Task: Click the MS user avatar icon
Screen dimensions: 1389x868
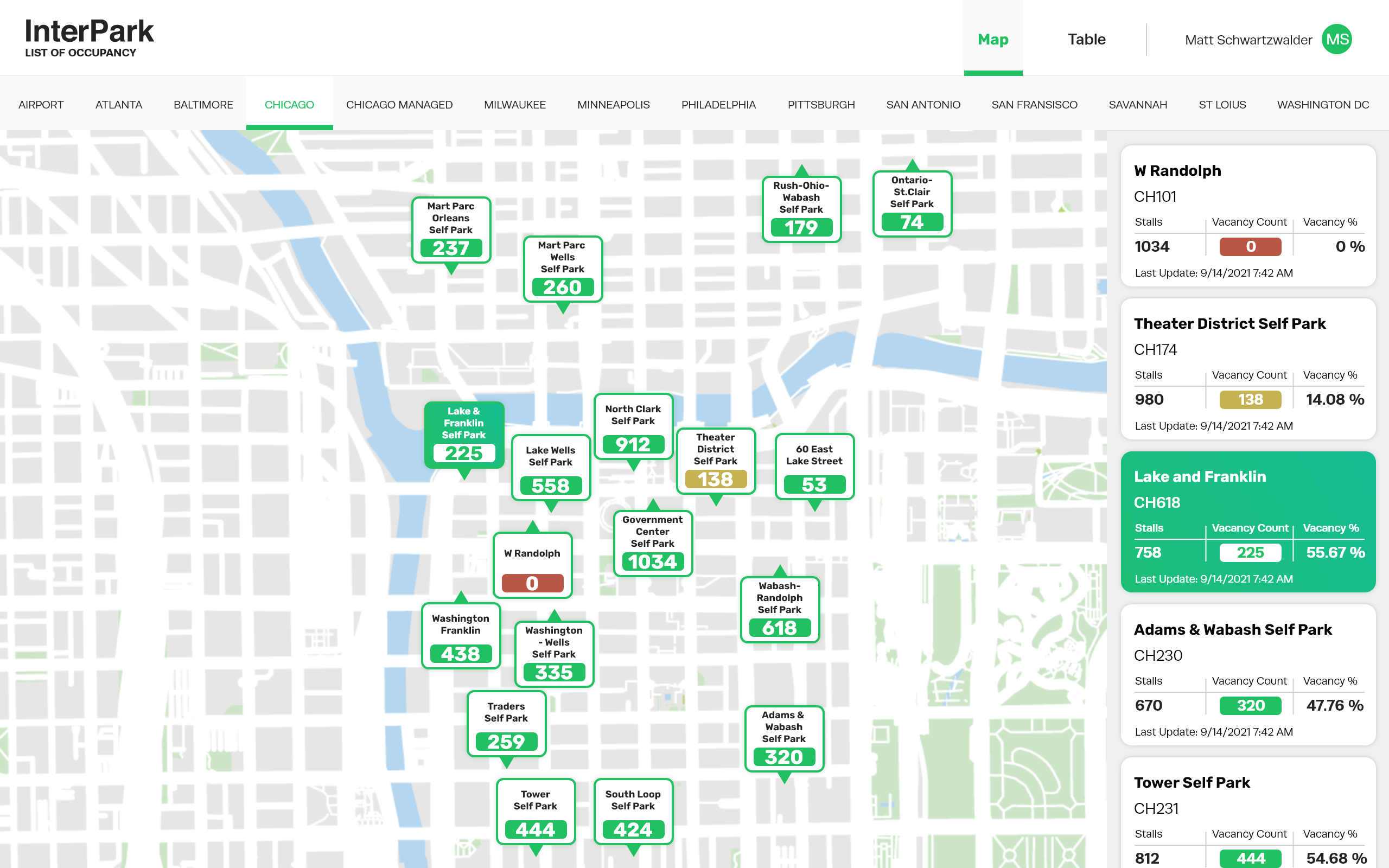Action: coord(1336,40)
